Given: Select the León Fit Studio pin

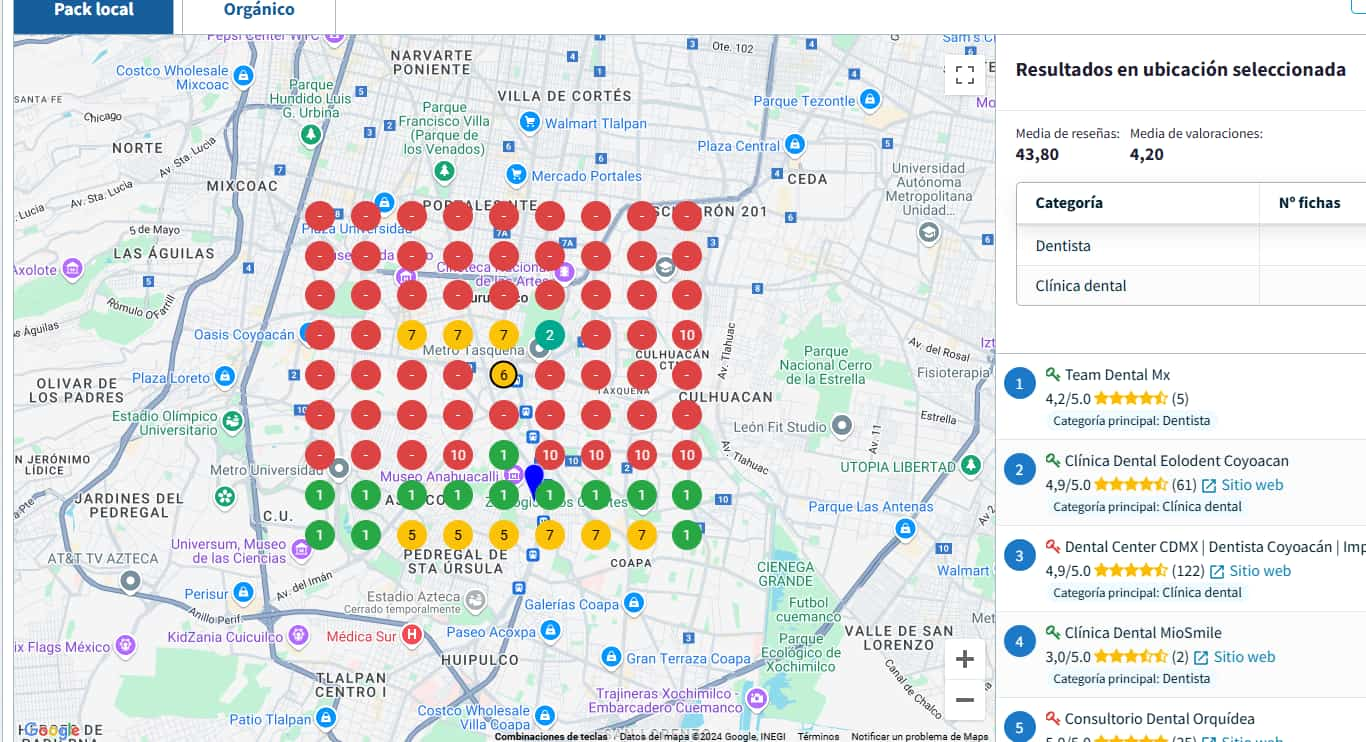Looking at the screenshot, I should click(x=842, y=426).
